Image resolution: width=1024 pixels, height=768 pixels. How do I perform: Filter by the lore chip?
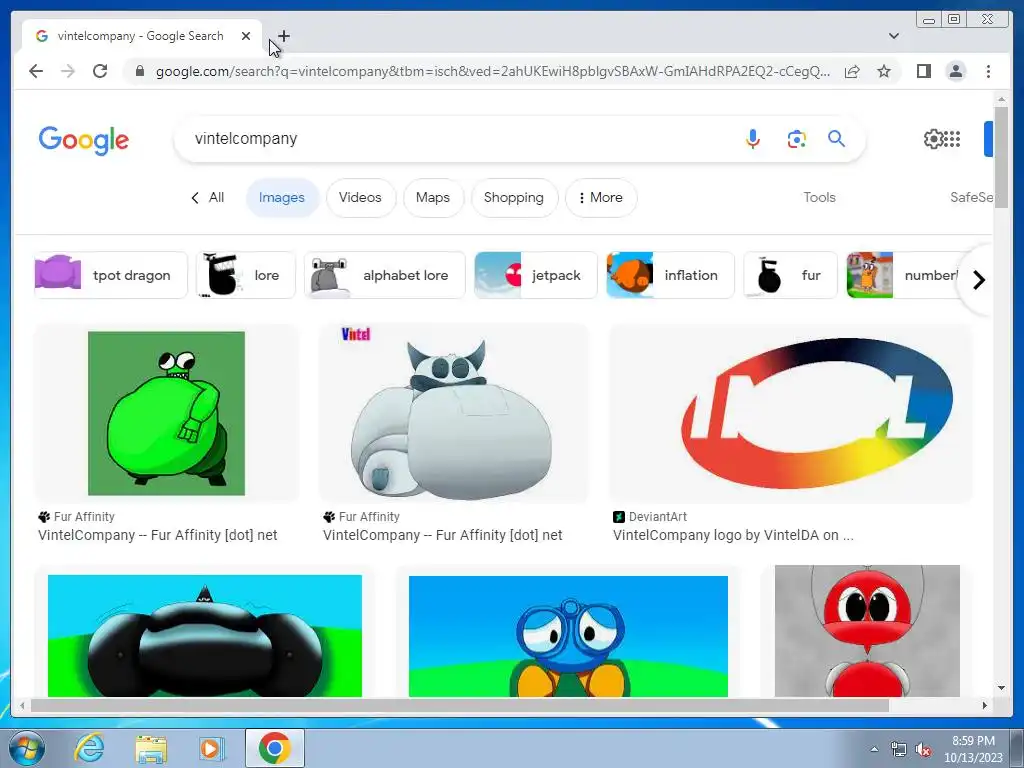[246, 275]
